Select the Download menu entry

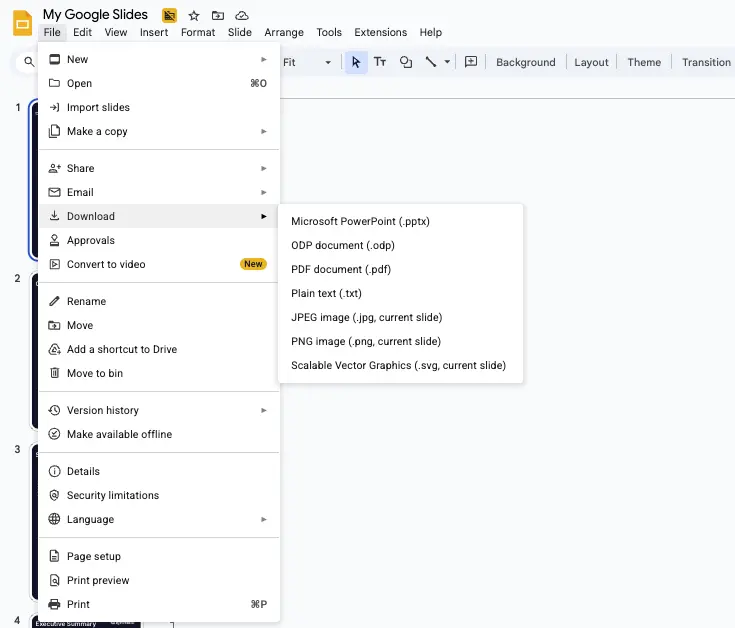click(159, 217)
